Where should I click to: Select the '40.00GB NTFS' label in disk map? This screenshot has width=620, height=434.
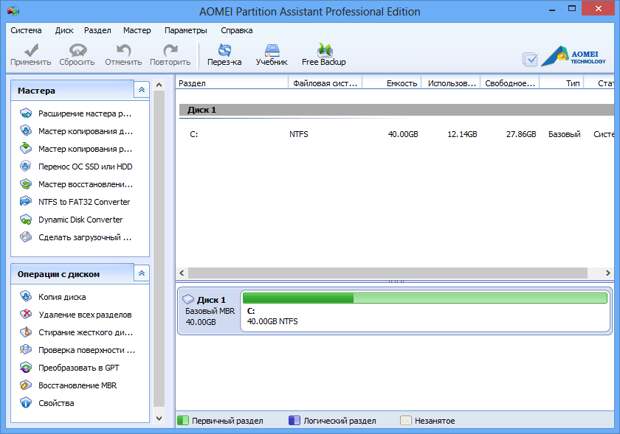pos(272,321)
